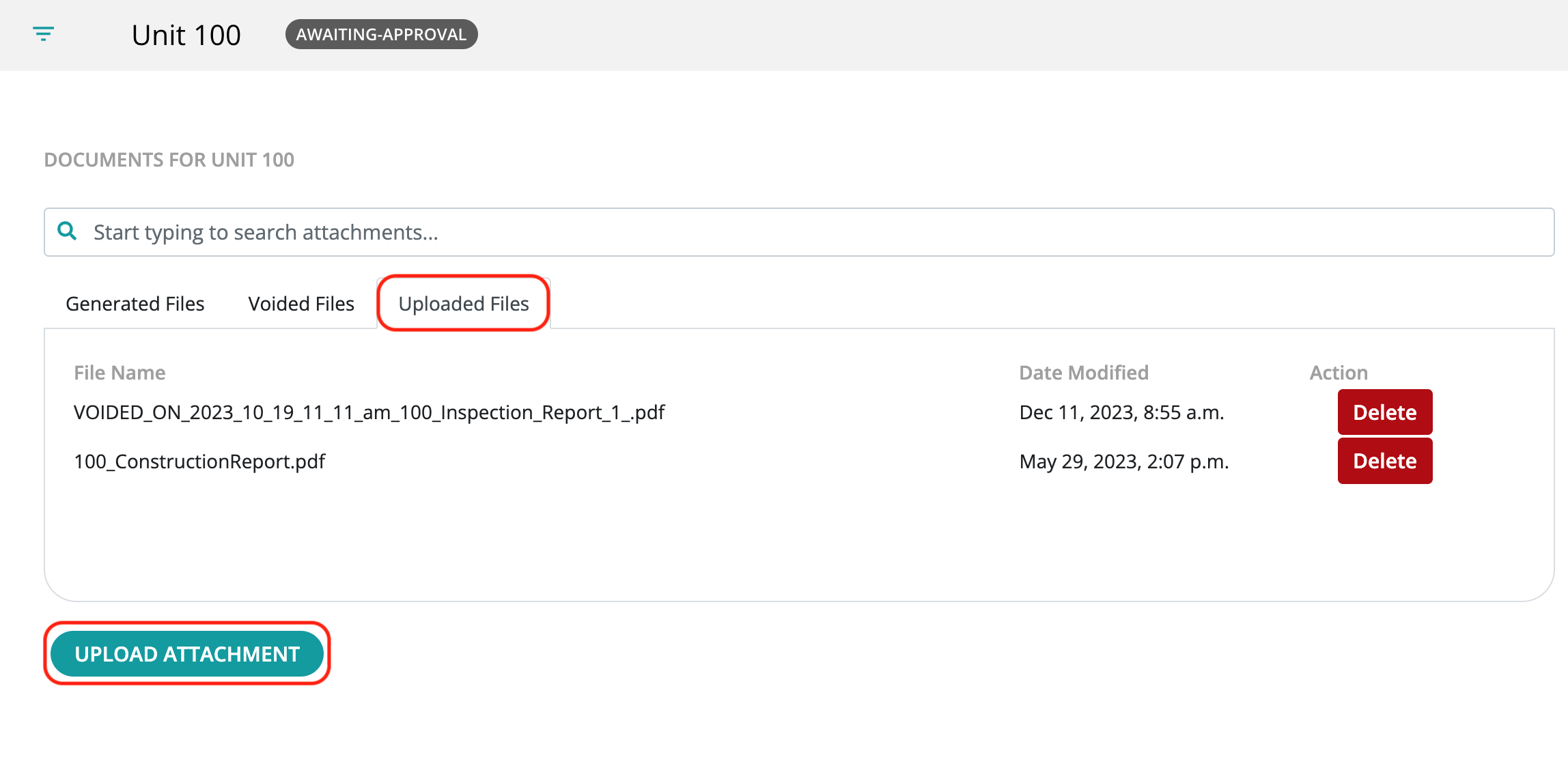This screenshot has height=766, width=1568.
Task: Open 100_ConstructionReport.pdf file name
Action: click(x=199, y=462)
